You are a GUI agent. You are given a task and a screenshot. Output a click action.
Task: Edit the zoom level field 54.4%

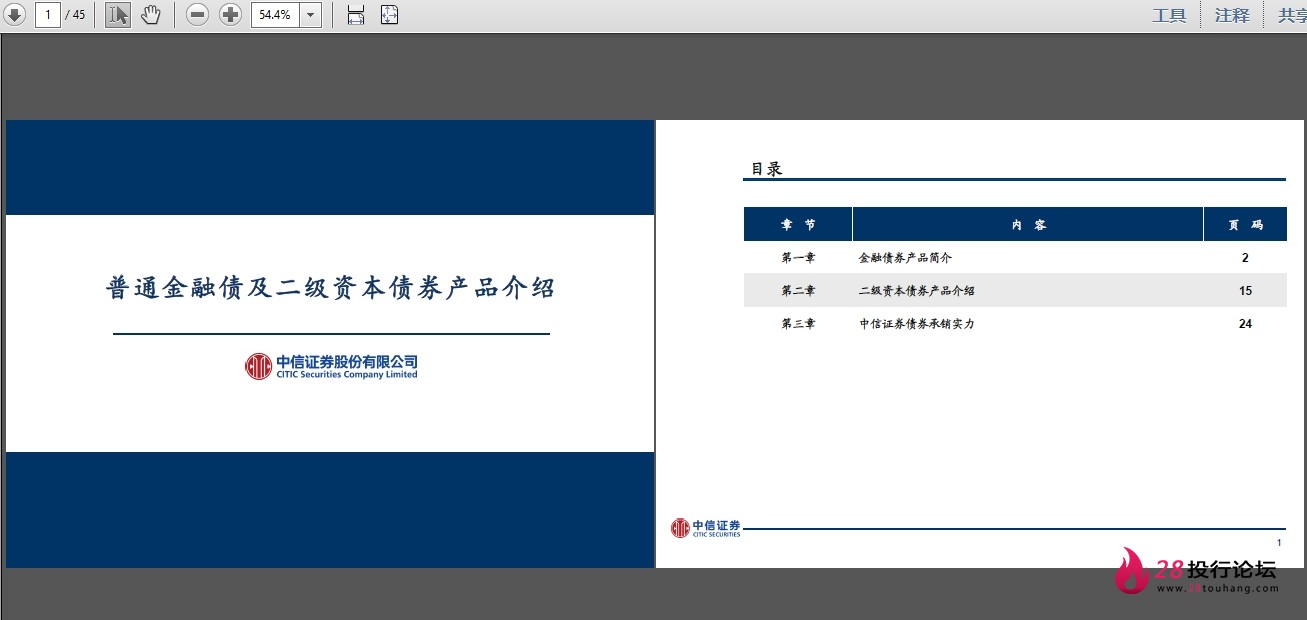[x=275, y=15]
